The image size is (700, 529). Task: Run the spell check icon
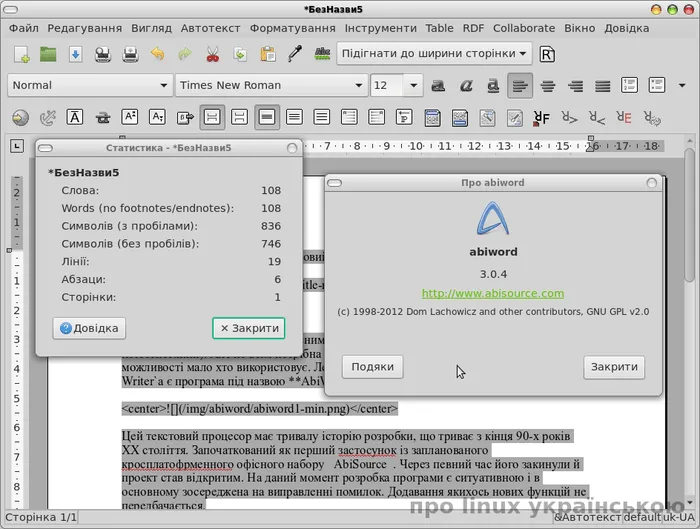pyautogui.click(x=322, y=54)
